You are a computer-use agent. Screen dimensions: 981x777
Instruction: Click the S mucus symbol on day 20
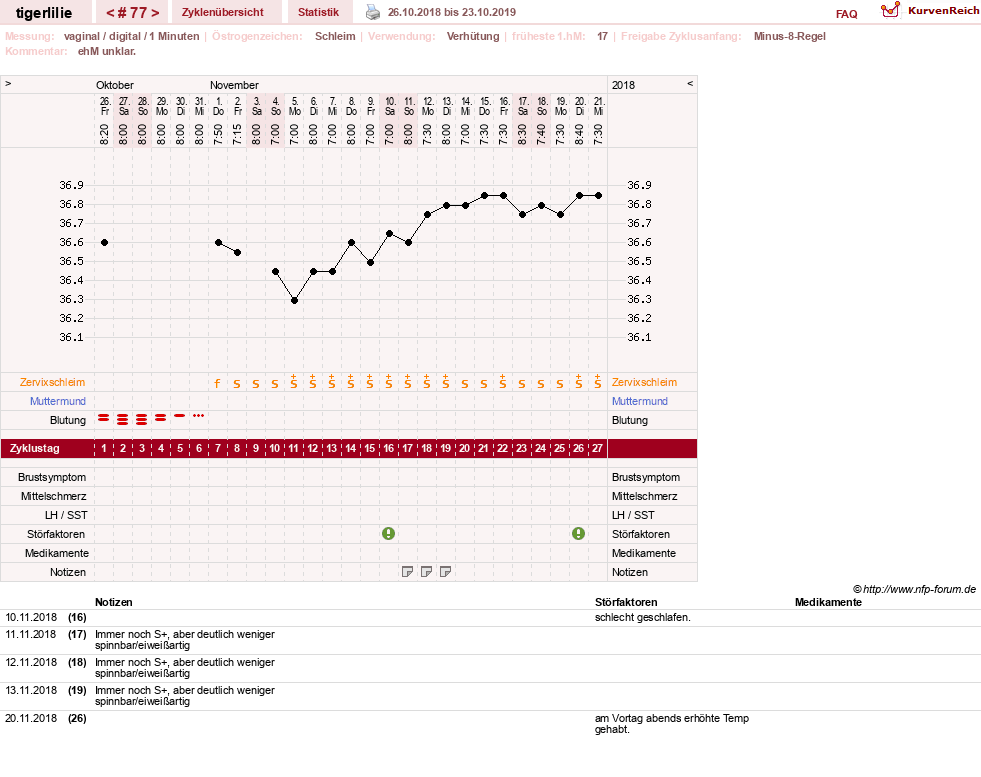pos(464,384)
